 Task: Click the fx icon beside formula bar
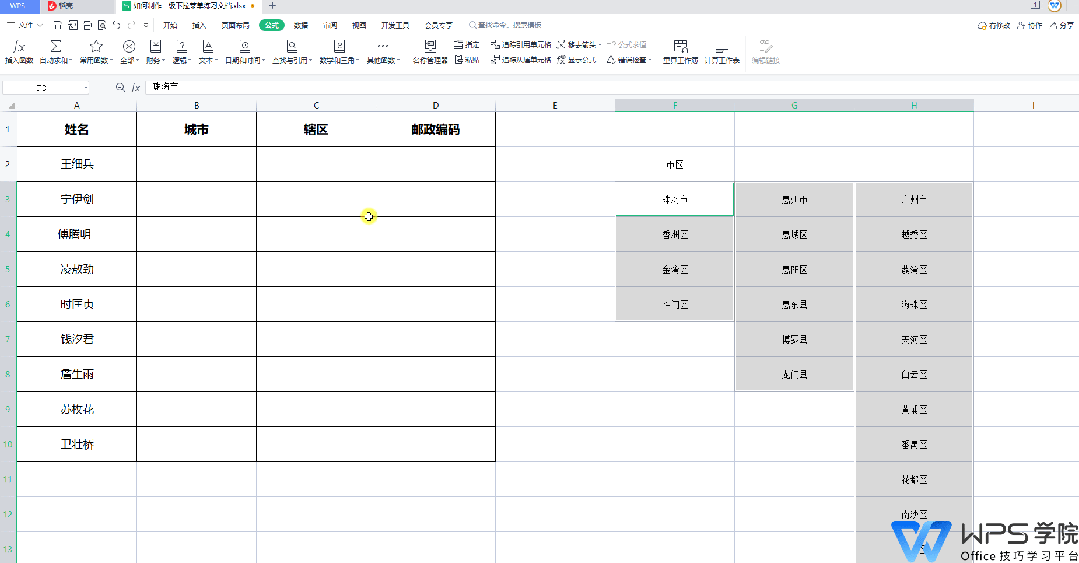(x=136, y=87)
